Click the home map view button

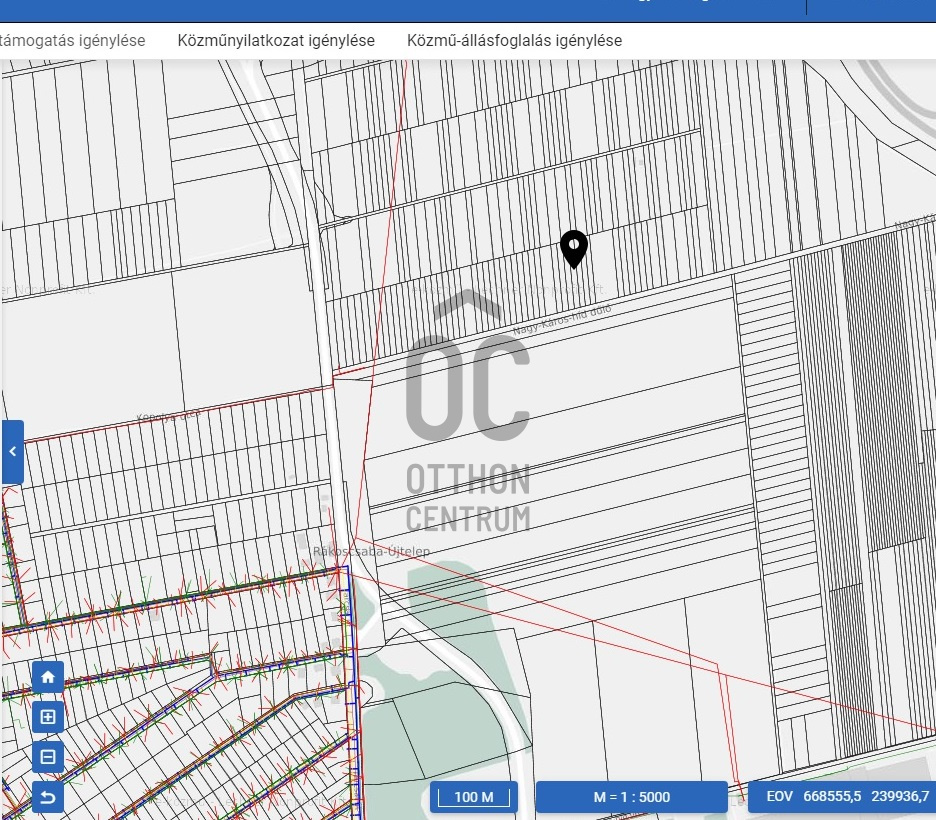point(48,677)
